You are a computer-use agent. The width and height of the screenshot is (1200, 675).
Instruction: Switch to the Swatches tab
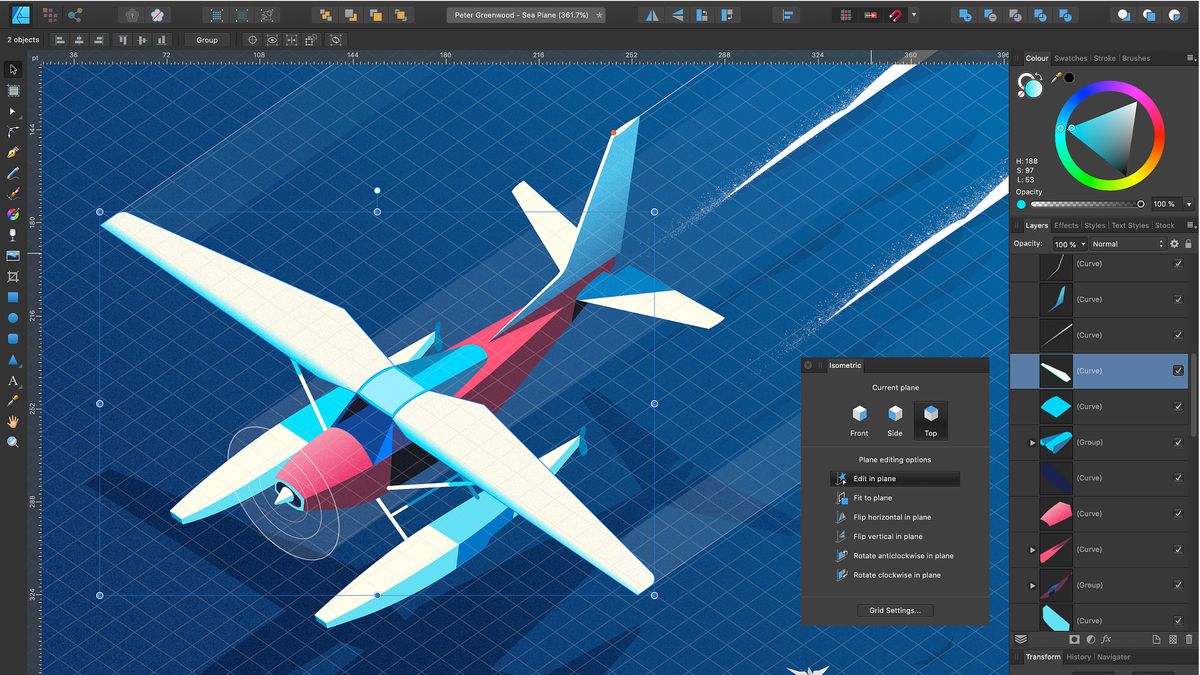pos(1070,58)
